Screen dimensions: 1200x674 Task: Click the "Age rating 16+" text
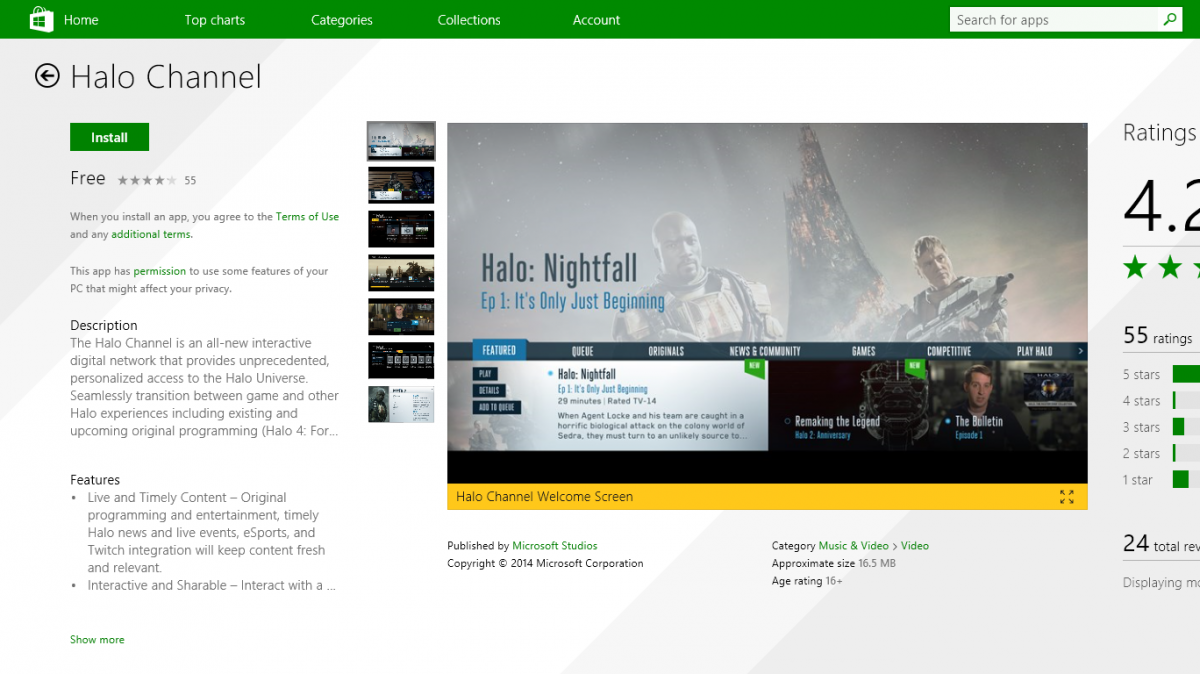[807, 581]
